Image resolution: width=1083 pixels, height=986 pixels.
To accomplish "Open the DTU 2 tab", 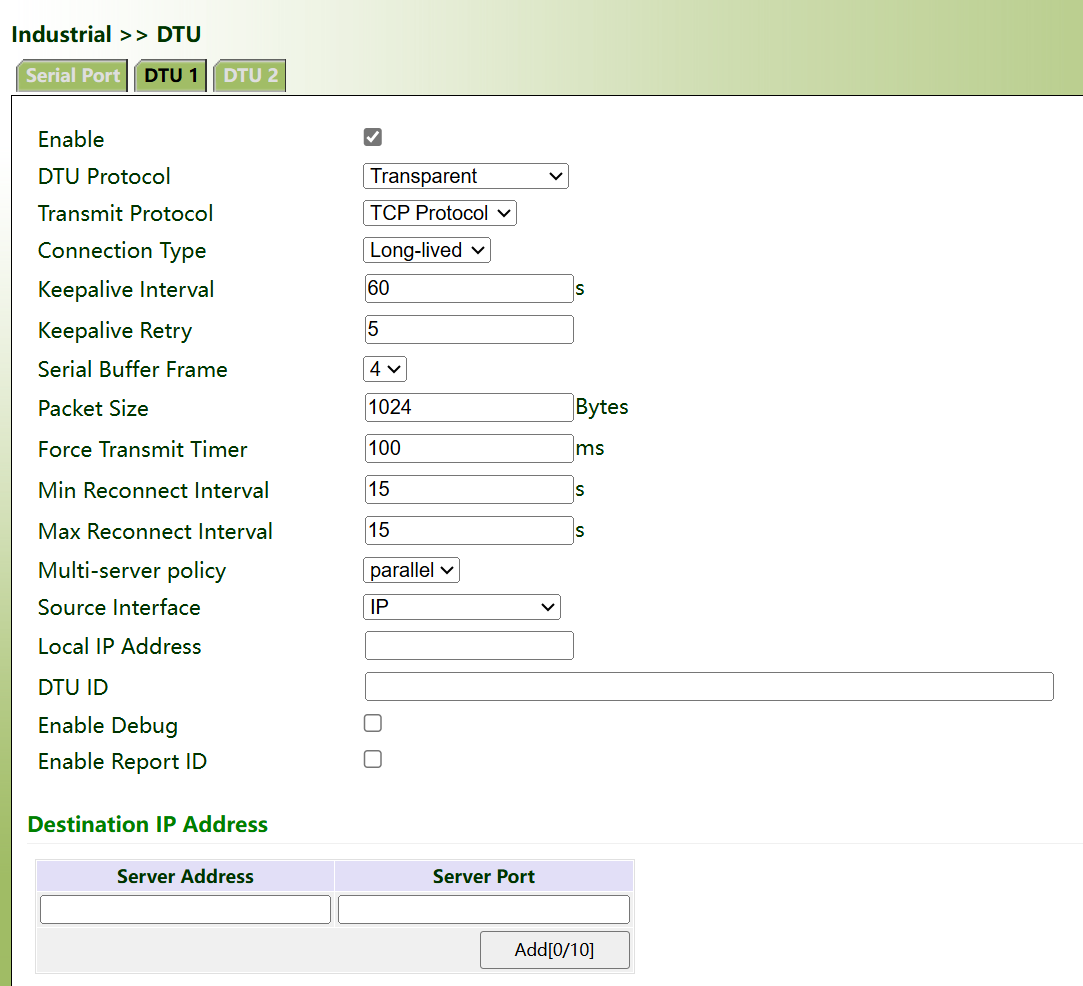I will (x=250, y=76).
